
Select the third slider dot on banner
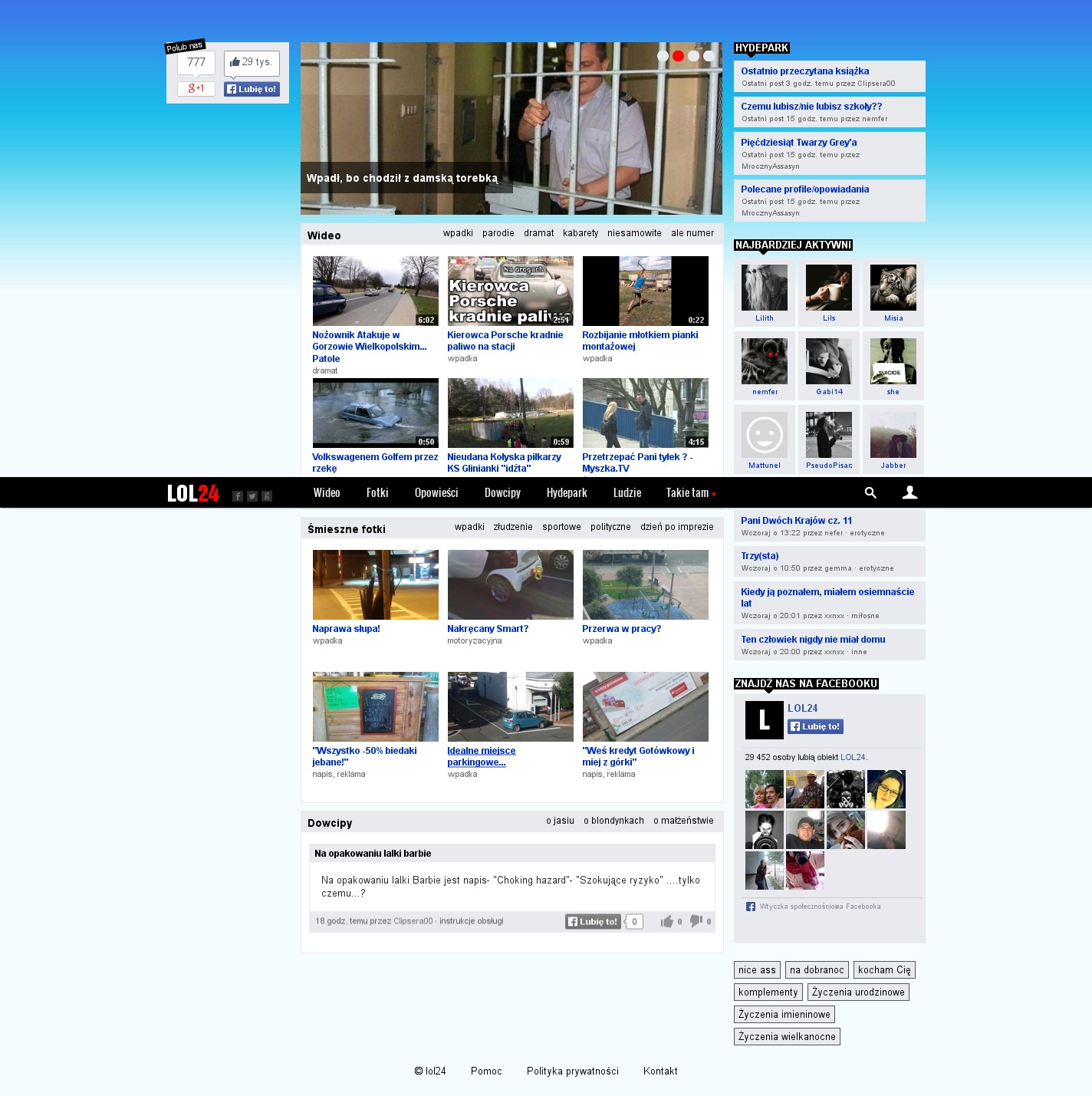click(x=693, y=56)
